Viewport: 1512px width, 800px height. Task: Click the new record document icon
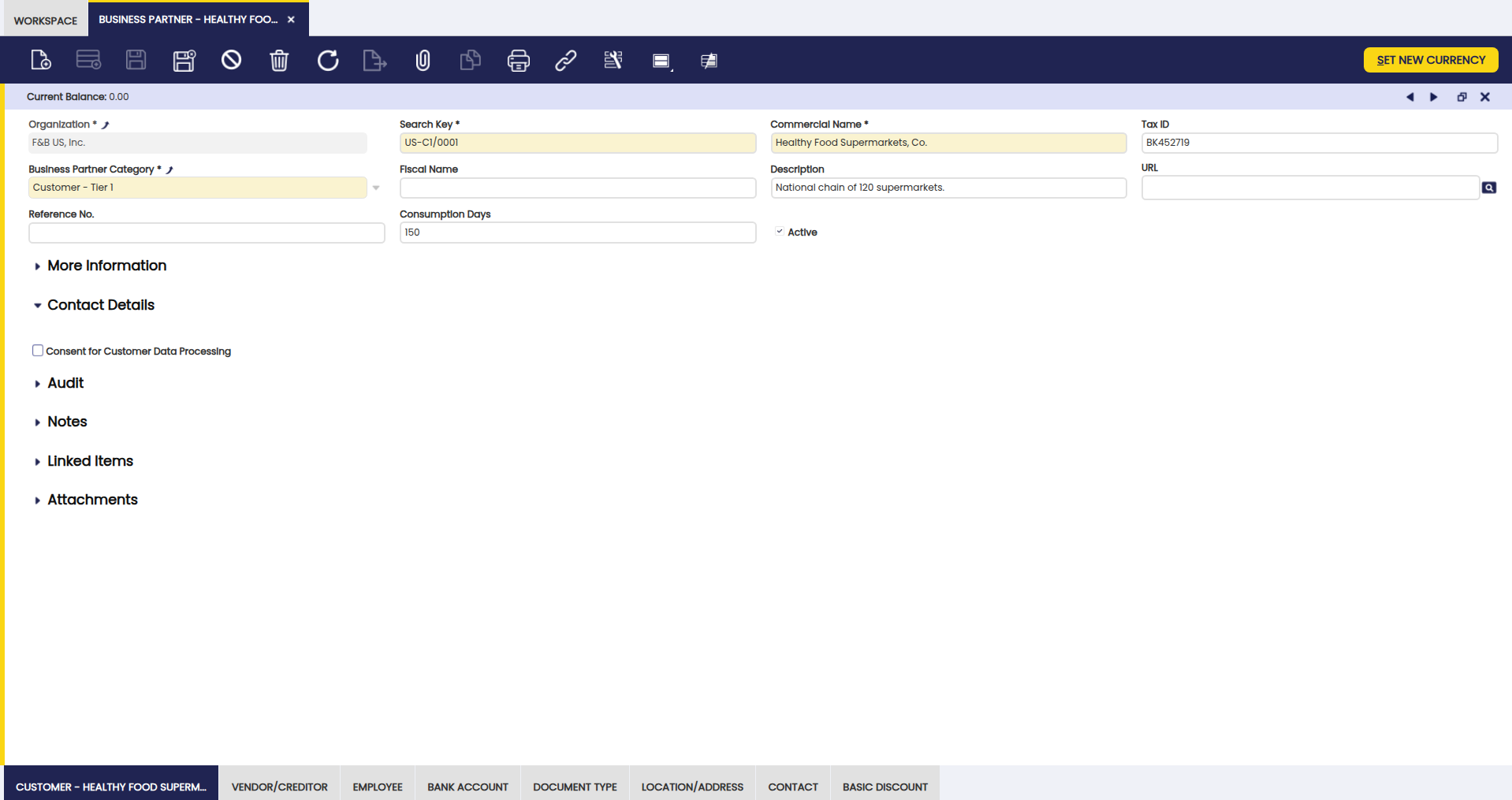click(41, 60)
